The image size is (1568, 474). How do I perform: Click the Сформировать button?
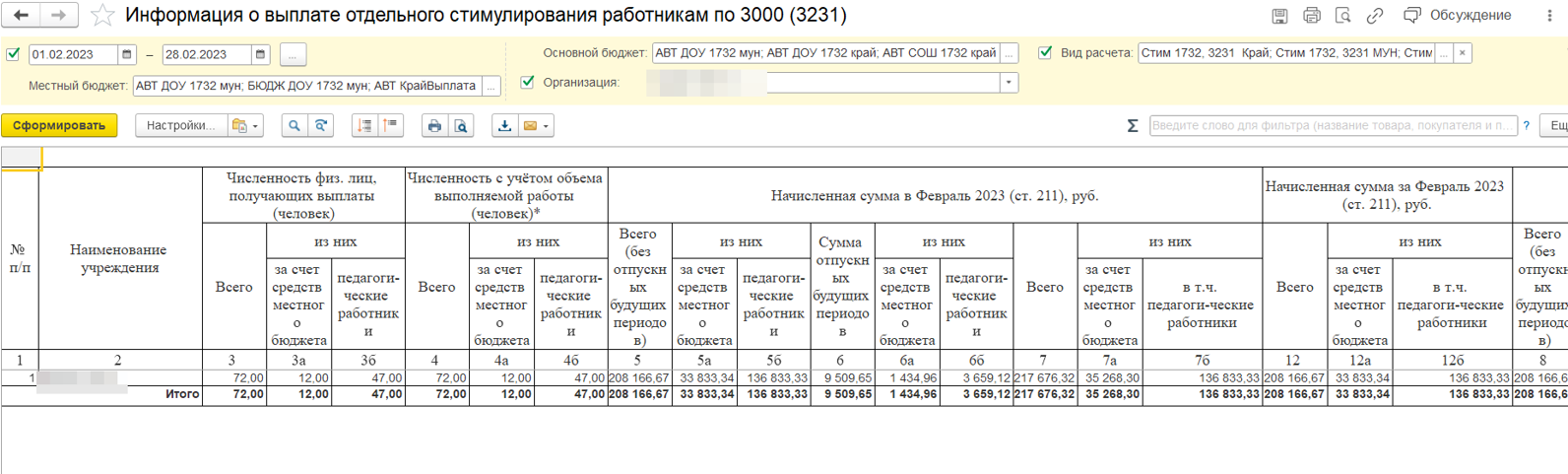[x=59, y=125]
